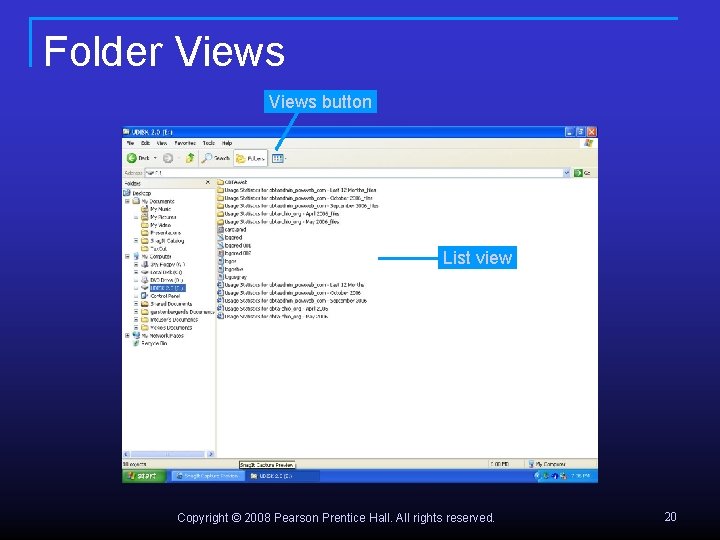Click the My Computer status bar entry
720x540 pixels.
point(547,464)
